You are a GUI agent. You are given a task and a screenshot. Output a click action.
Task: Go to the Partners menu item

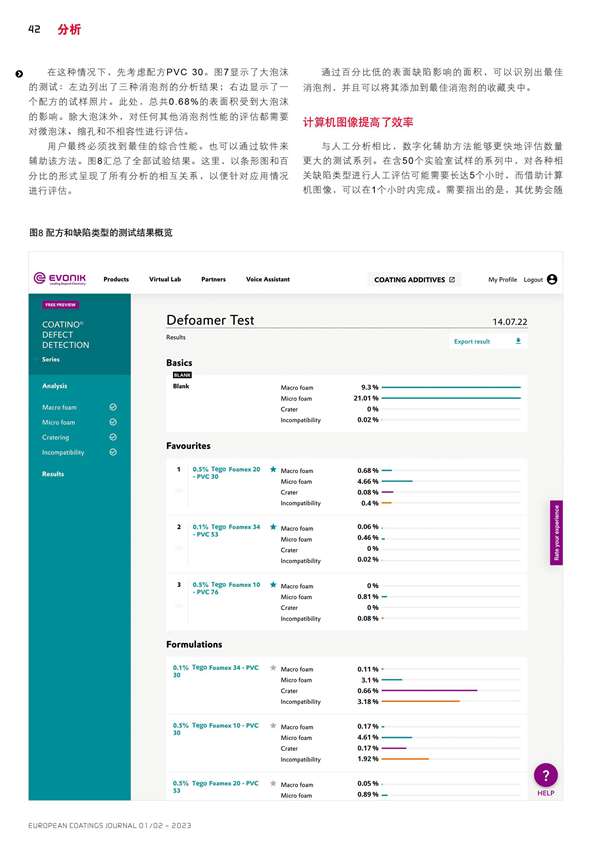tap(213, 280)
